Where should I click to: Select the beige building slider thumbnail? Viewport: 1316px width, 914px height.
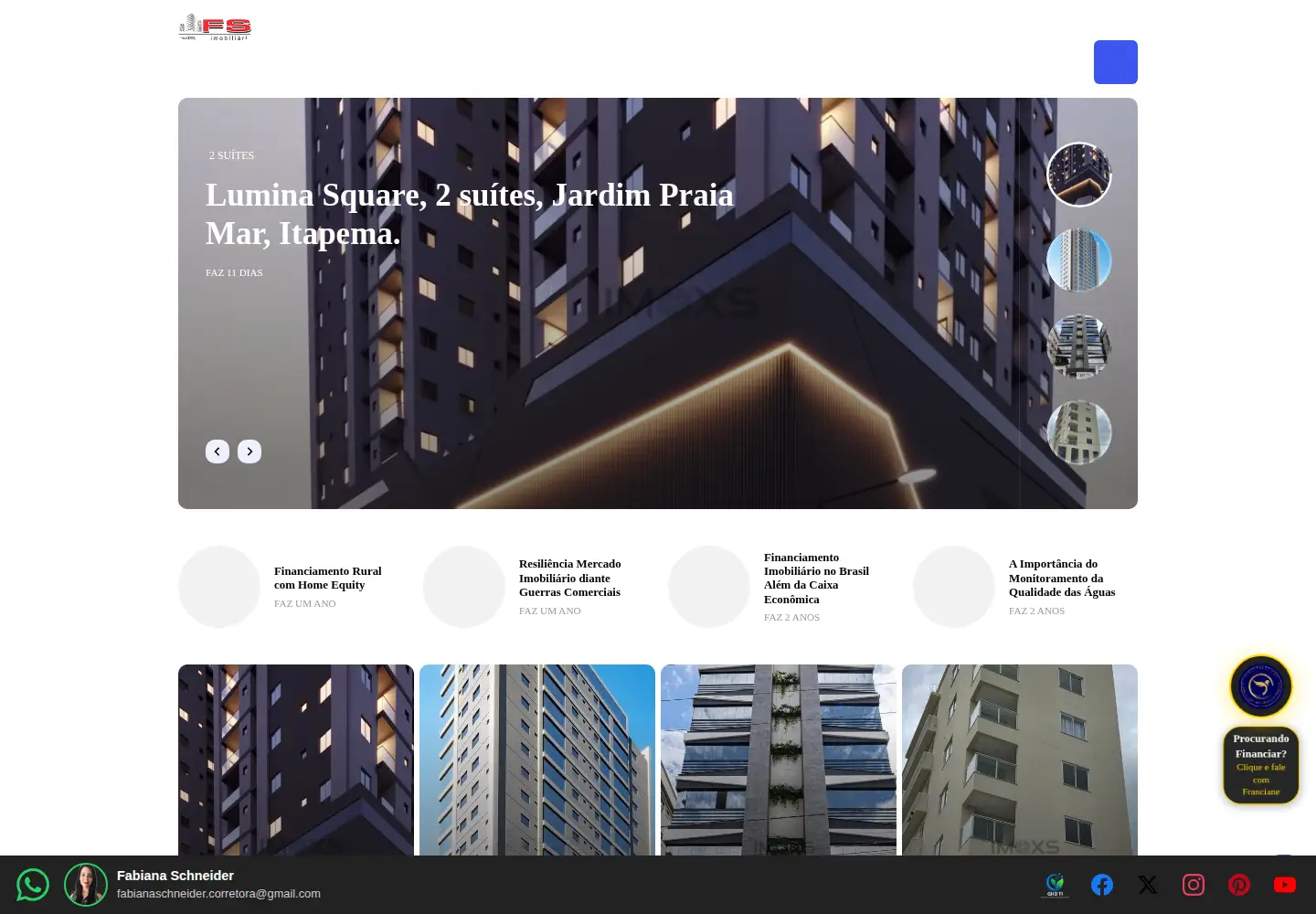[x=1079, y=432]
